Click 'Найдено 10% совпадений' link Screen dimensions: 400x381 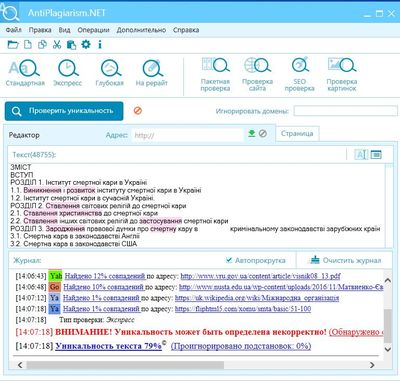103,287
